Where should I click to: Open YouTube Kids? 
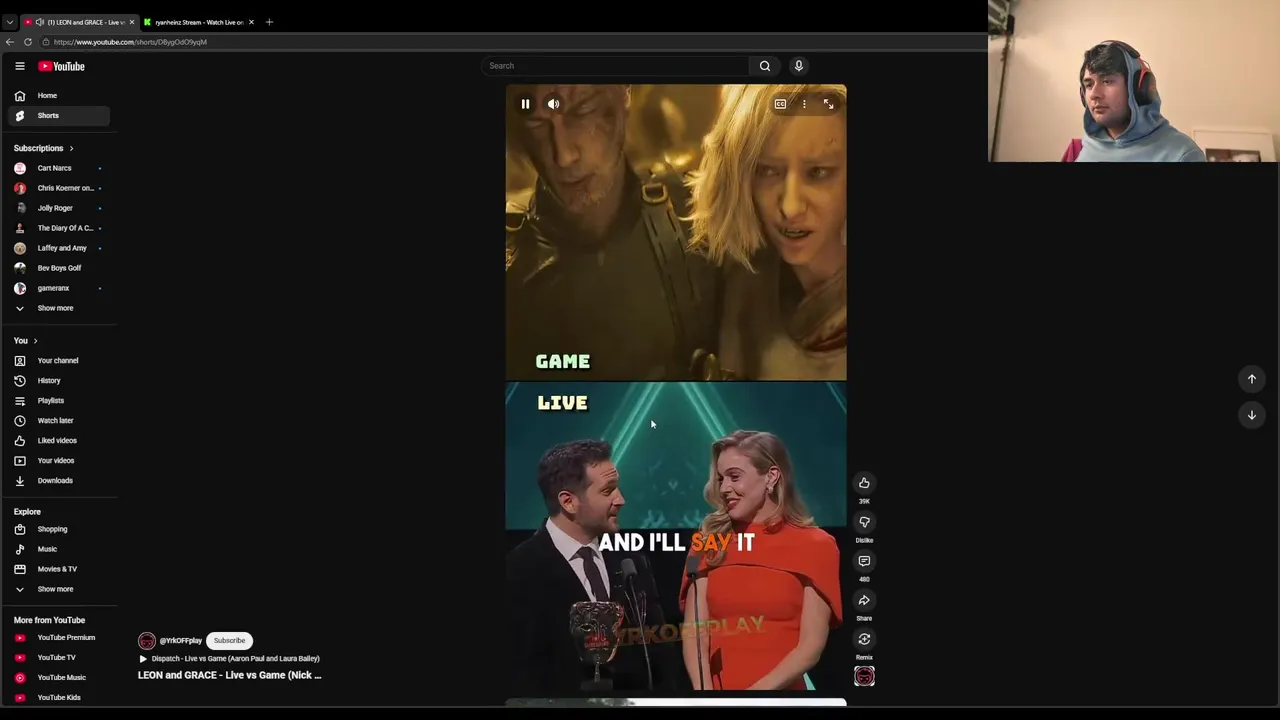(59, 697)
